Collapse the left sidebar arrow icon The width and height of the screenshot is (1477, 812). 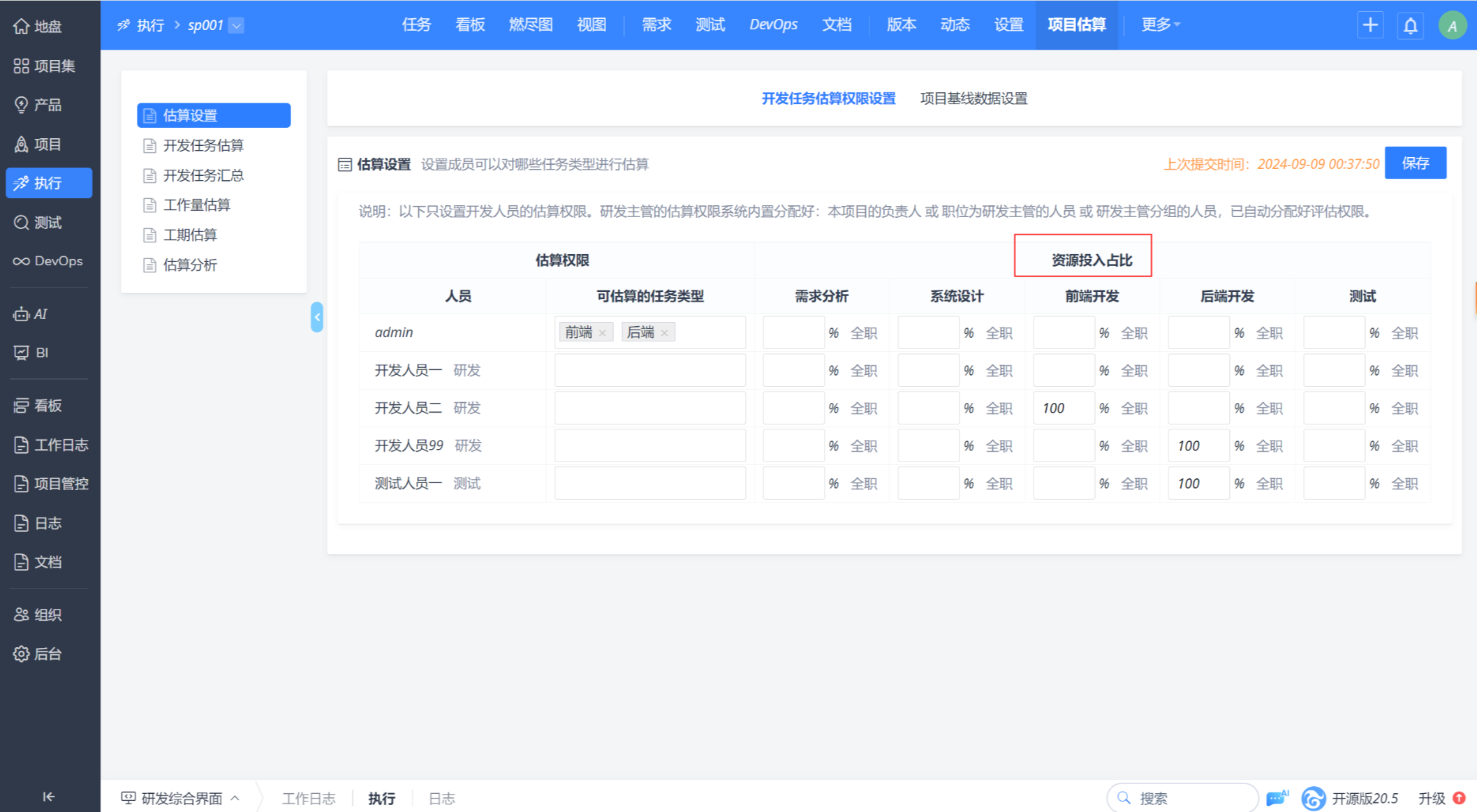48,797
